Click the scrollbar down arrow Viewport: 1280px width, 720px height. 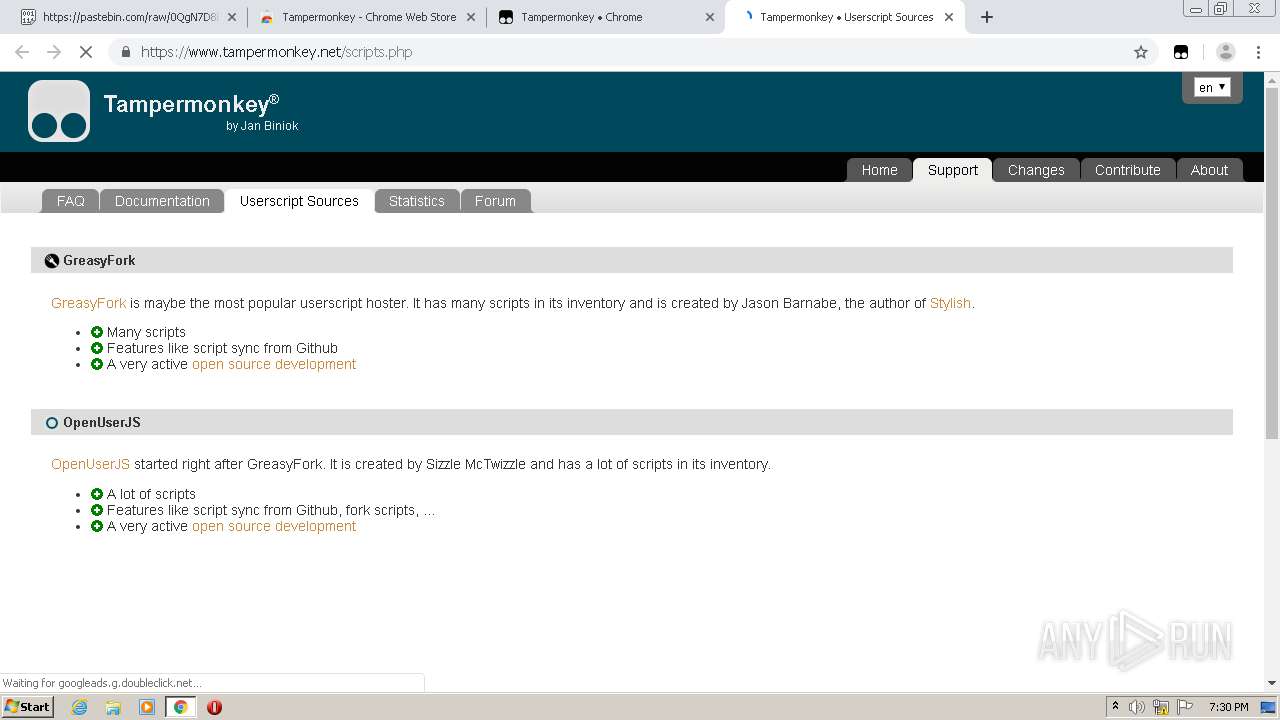[x=1272, y=683]
